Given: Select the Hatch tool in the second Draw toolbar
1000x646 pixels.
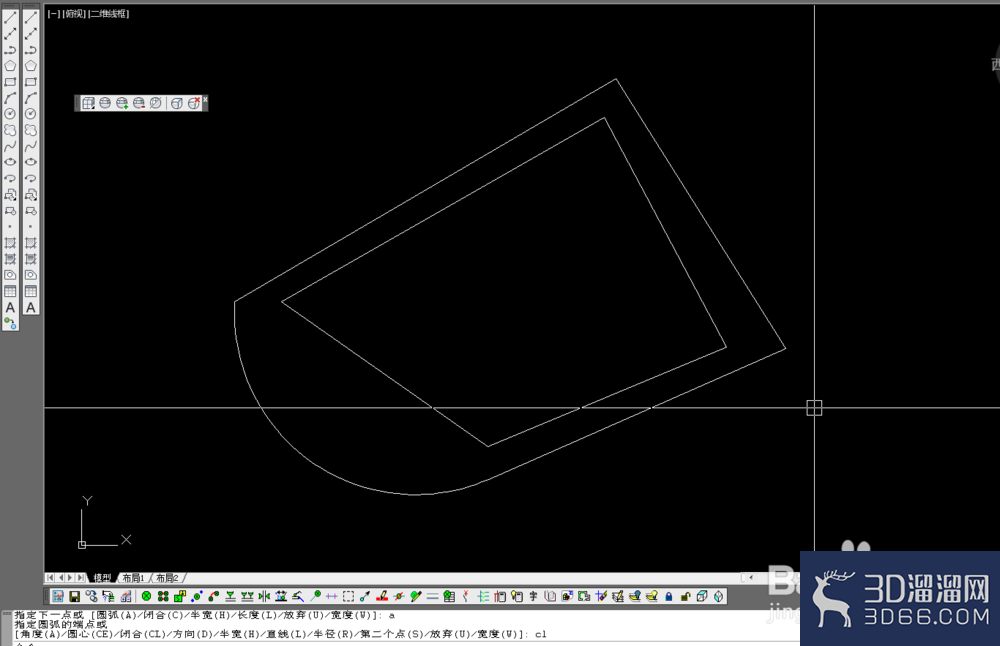Looking at the screenshot, I should pos(31,243).
